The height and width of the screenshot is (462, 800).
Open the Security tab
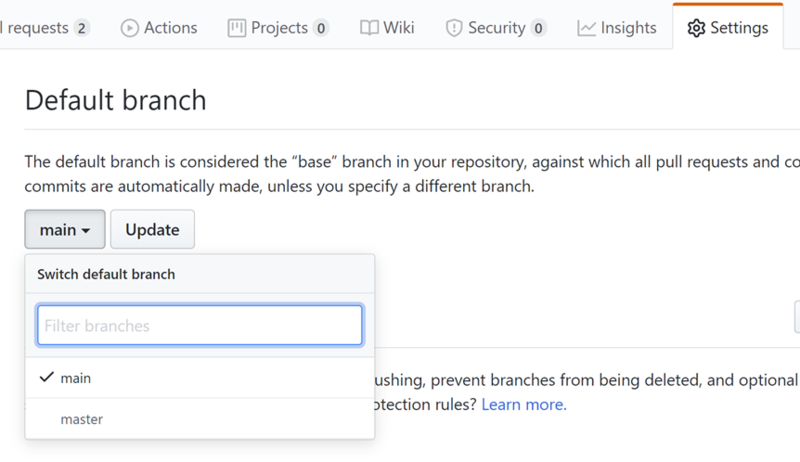pyautogui.click(x=496, y=28)
